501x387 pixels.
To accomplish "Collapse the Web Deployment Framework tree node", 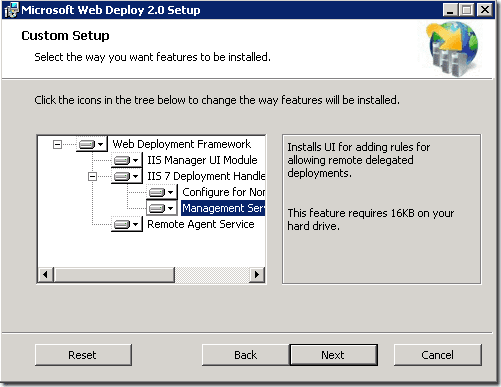I will click(57, 144).
